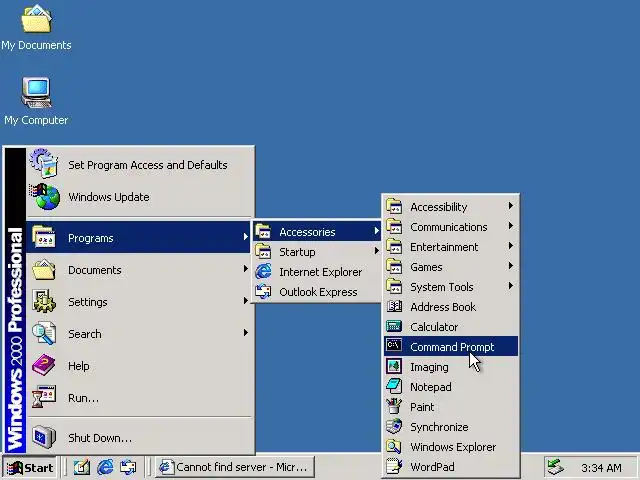Switch to Cannot find server taskbar button
Image resolution: width=640 pixels, height=480 pixels.
pos(235,467)
